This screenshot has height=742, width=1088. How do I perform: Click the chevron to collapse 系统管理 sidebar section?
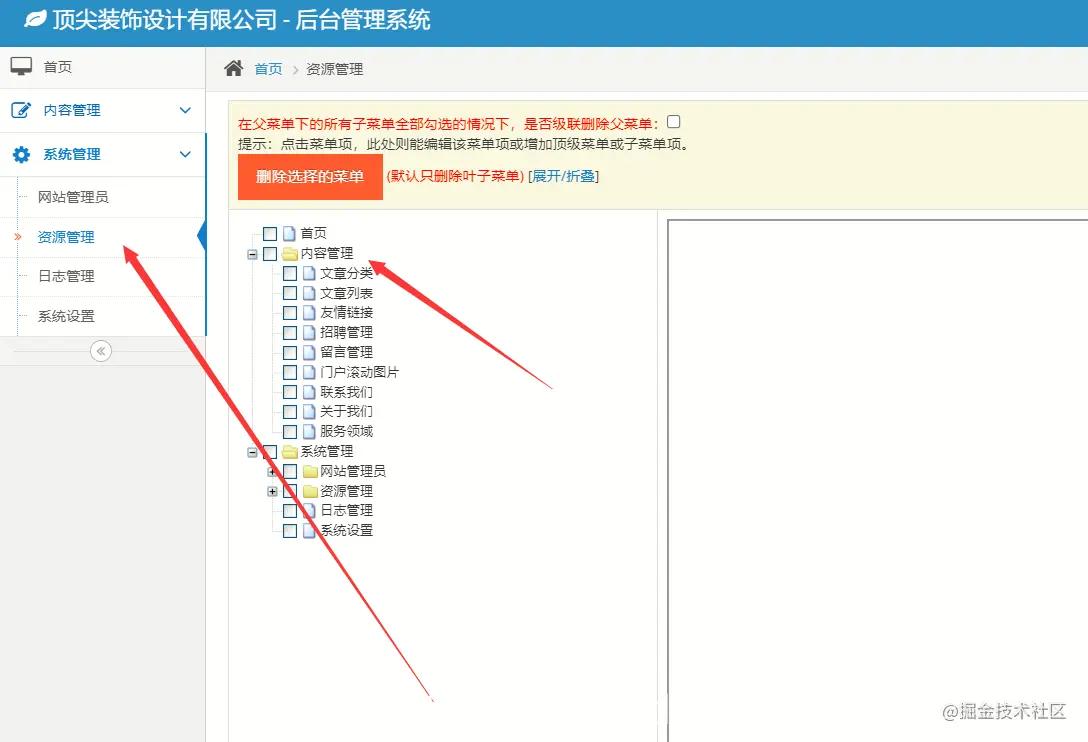tap(184, 154)
